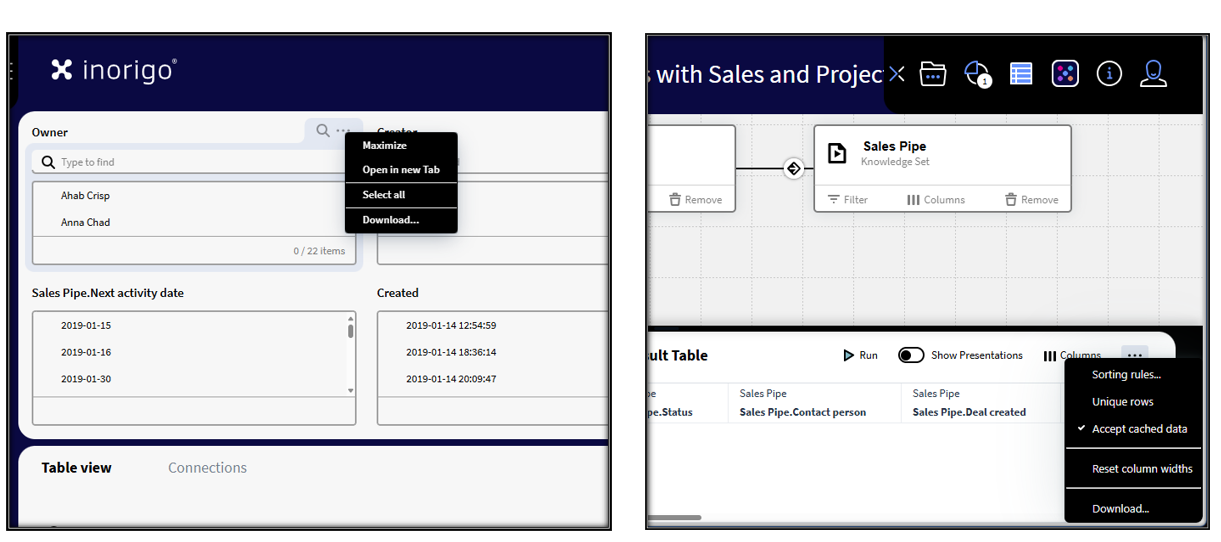1221x542 pixels.
Task: Click the information circle icon
Action: [x=1109, y=74]
